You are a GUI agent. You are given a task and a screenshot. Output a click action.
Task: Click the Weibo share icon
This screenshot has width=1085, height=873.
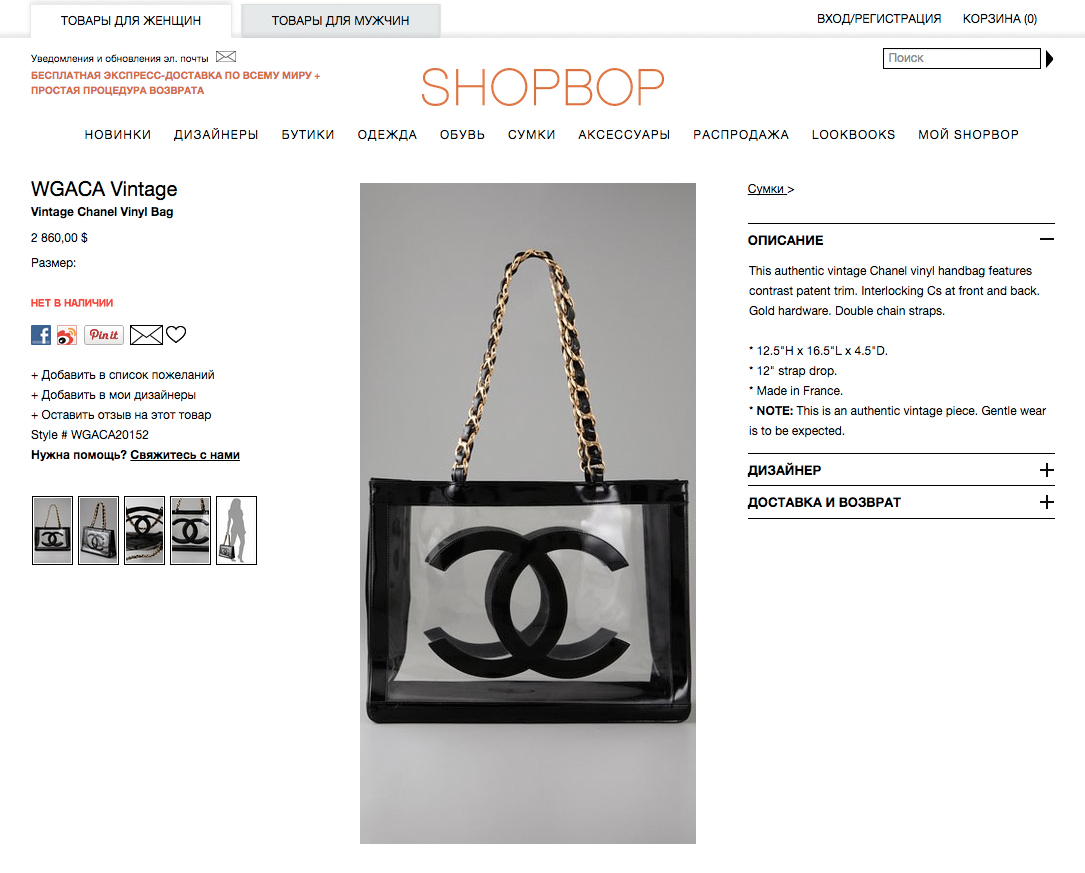pos(67,336)
